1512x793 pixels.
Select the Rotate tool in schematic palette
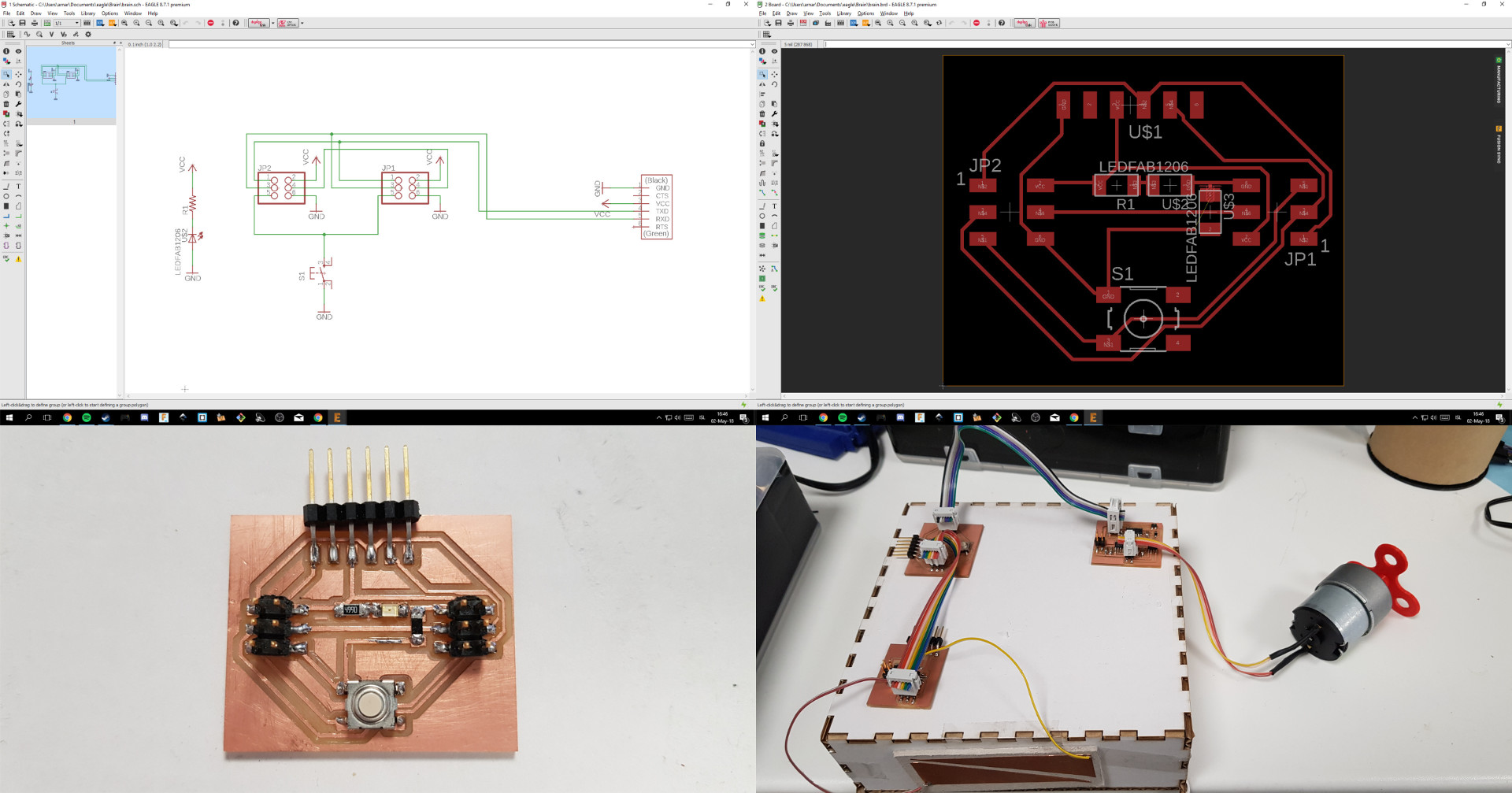(18, 84)
